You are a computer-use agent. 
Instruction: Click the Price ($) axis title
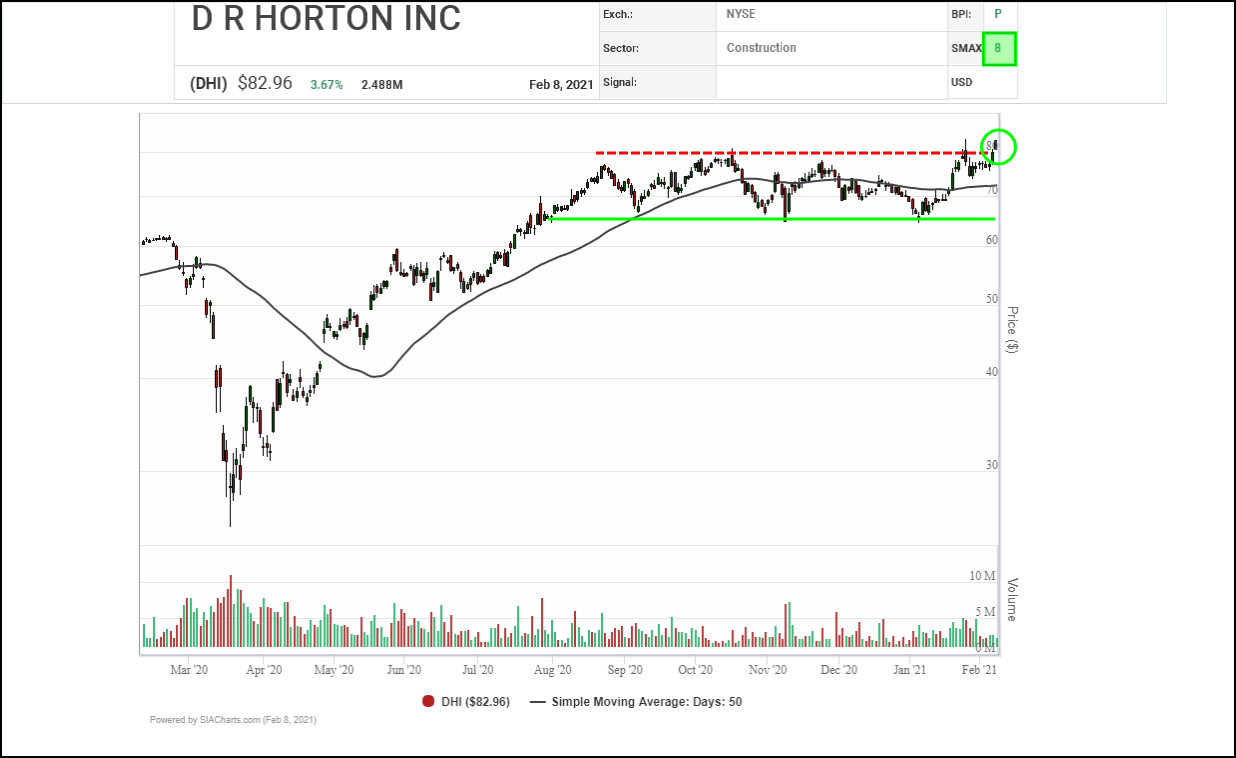tap(1012, 330)
